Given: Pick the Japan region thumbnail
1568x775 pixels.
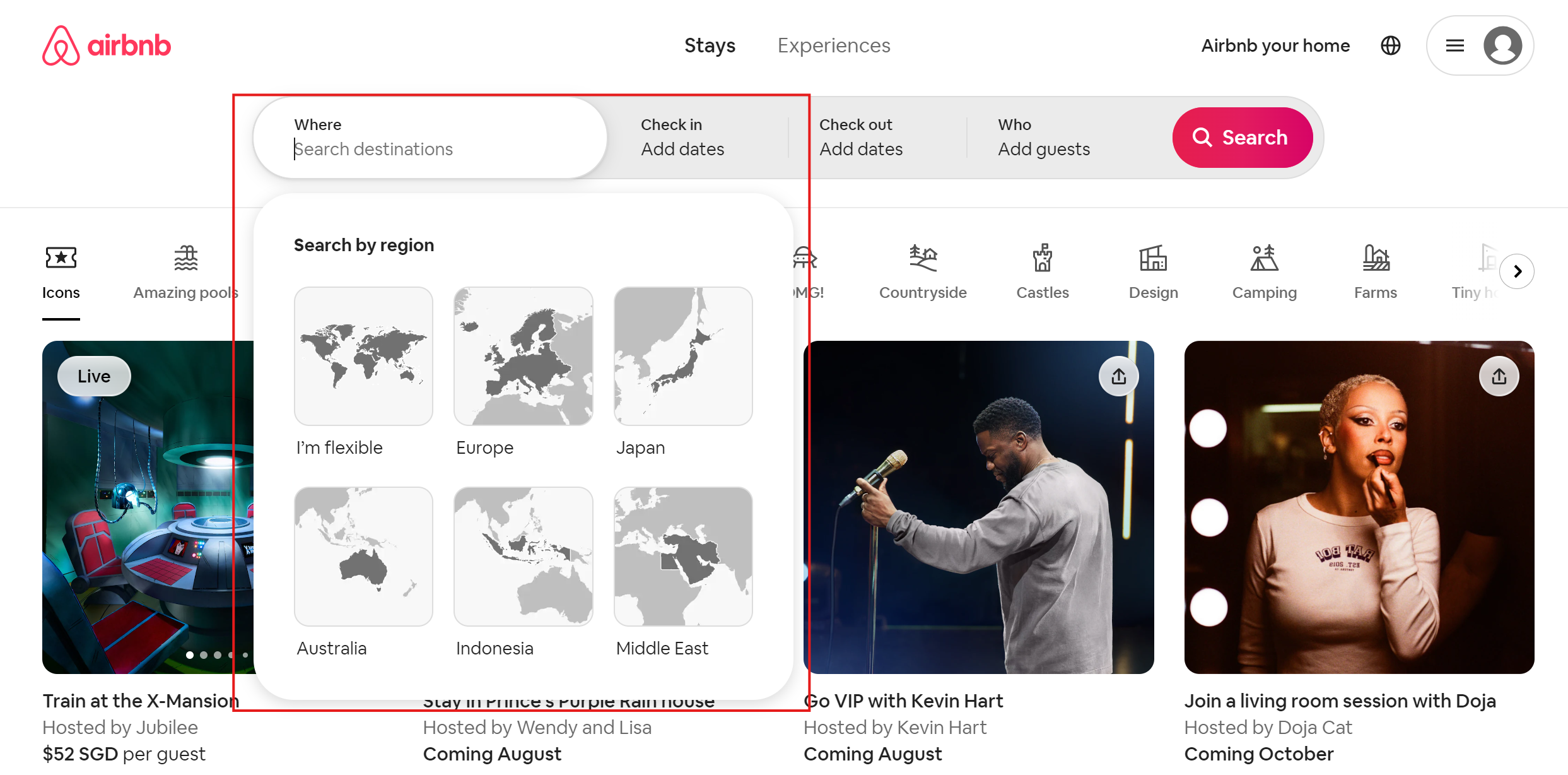Looking at the screenshot, I should (682, 357).
